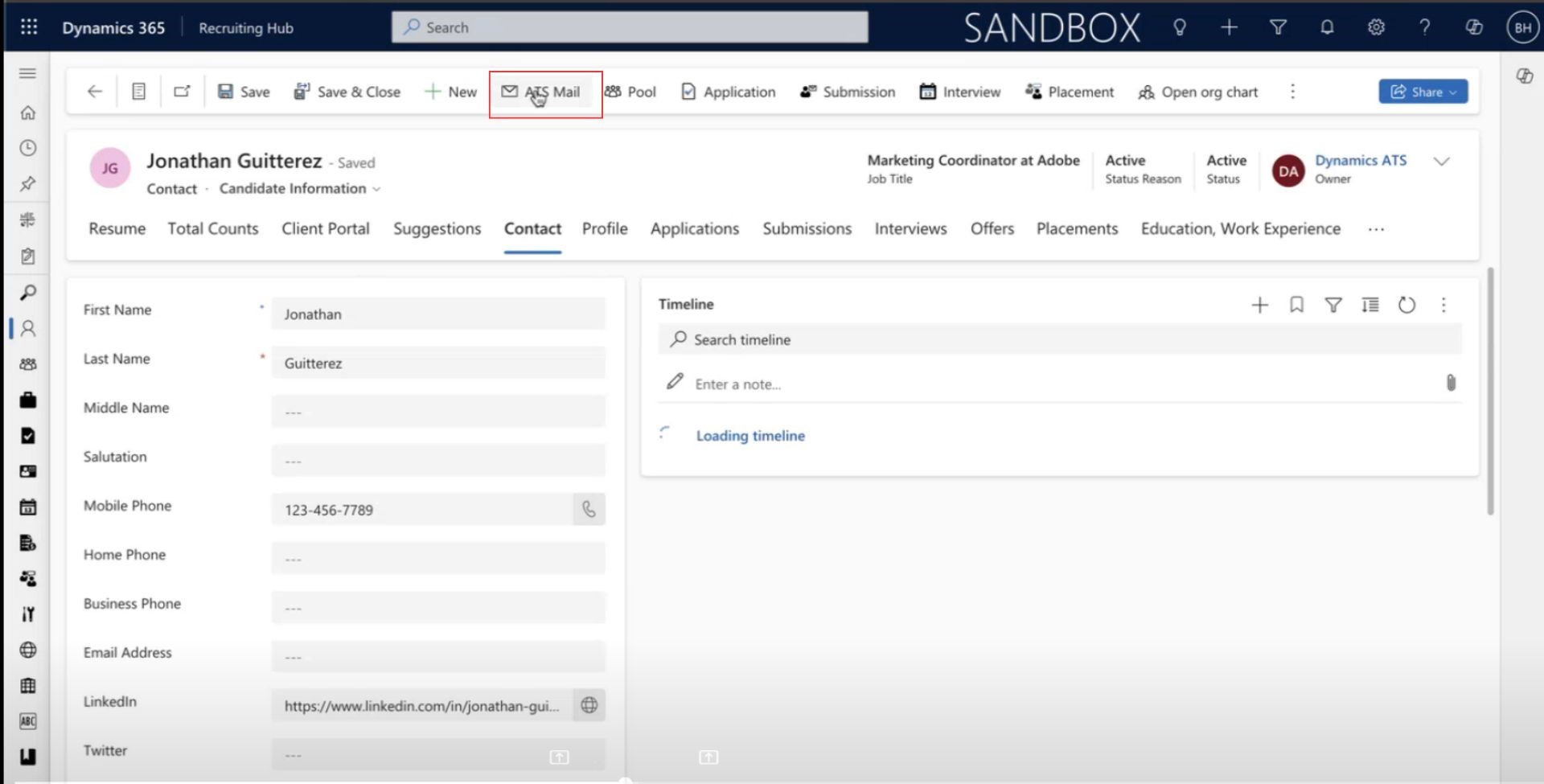The image size is (1544, 784).
Task: Toggle the hamburger site map menu
Action: 27,73
